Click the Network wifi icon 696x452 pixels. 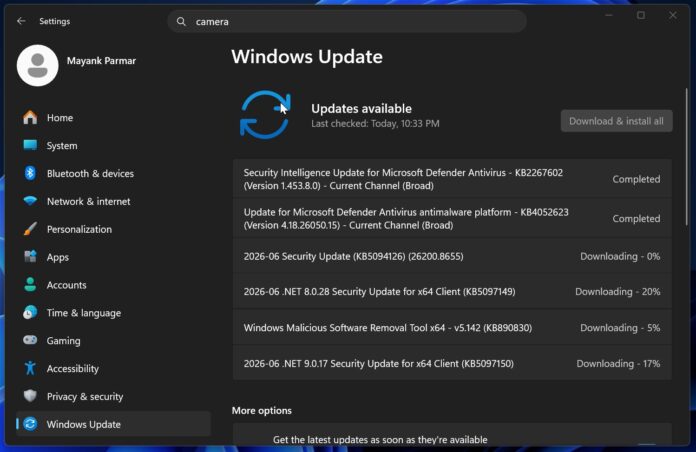point(30,201)
